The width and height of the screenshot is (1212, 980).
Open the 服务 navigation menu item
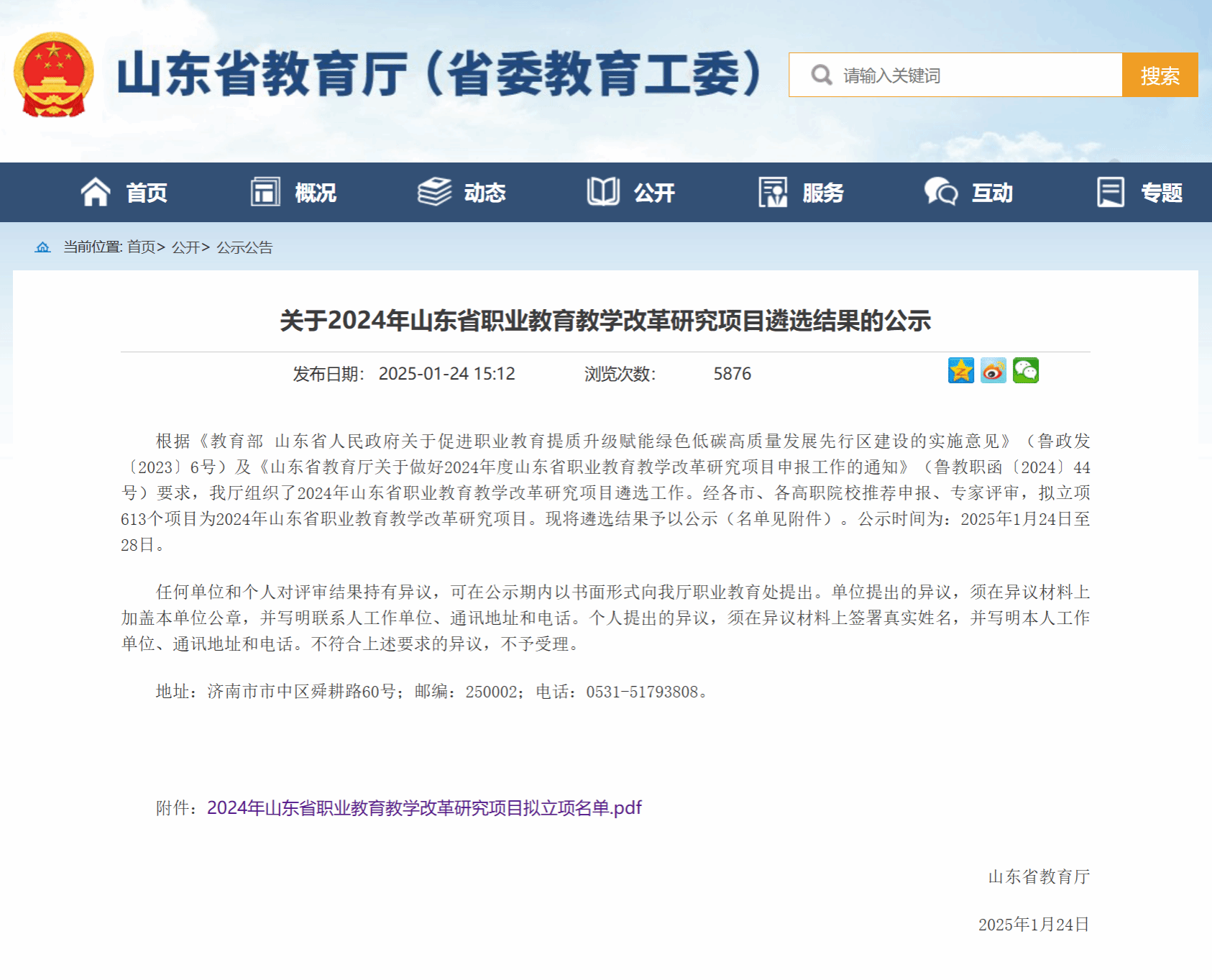(x=823, y=193)
